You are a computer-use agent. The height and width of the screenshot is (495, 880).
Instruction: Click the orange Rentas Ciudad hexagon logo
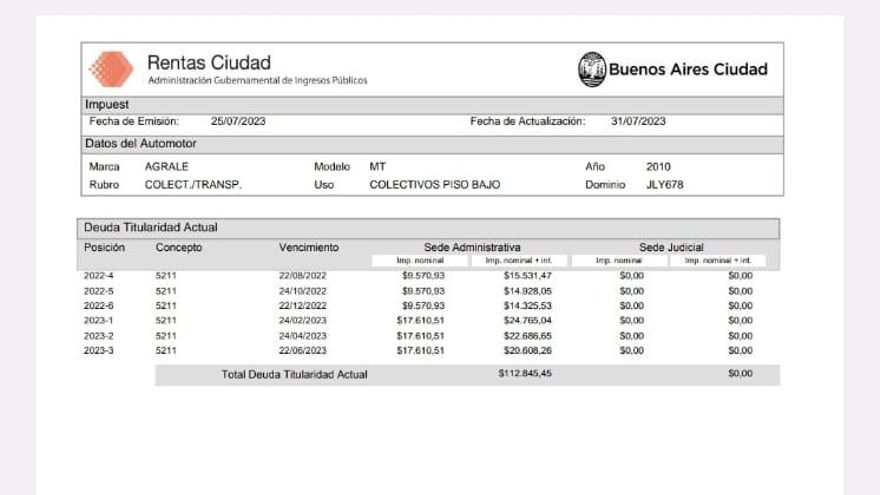click(x=111, y=69)
